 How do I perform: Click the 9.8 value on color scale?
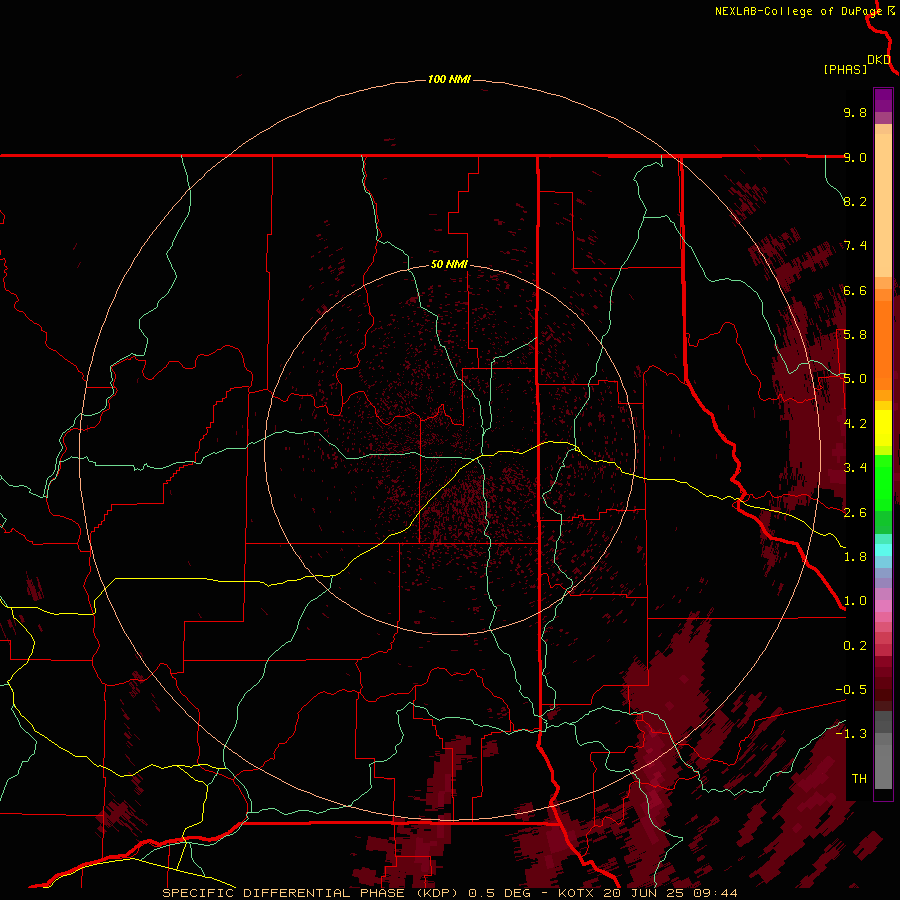pos(855,112)
